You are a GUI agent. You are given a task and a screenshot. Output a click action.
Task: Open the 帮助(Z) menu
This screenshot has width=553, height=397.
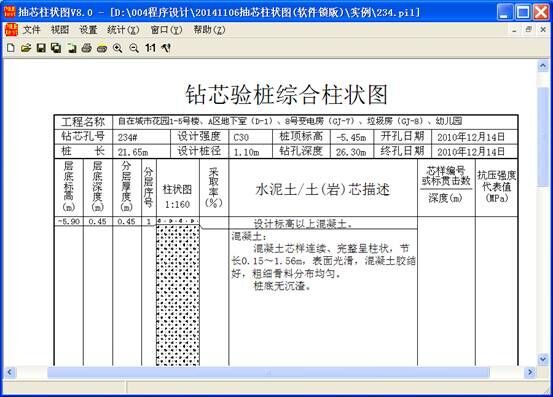coord(209,30)
